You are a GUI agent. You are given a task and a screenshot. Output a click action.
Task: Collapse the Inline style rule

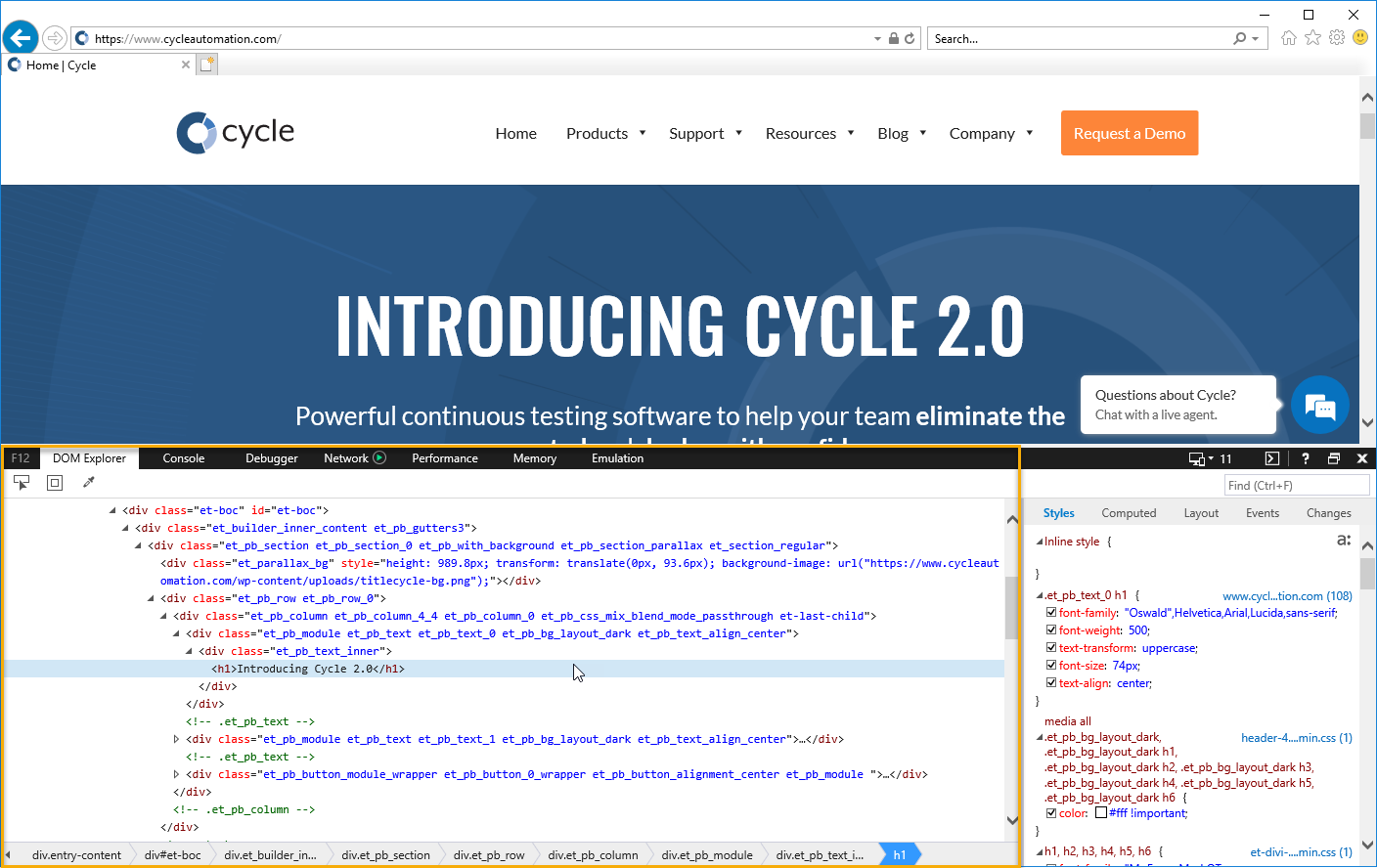point(1040,542)
